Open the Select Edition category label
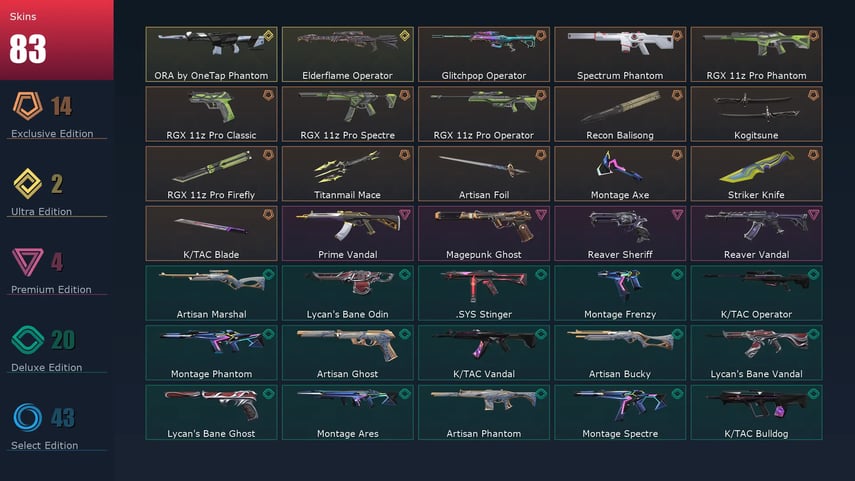The width and height of the screenshot is (855, 481). tap(45, 446)
